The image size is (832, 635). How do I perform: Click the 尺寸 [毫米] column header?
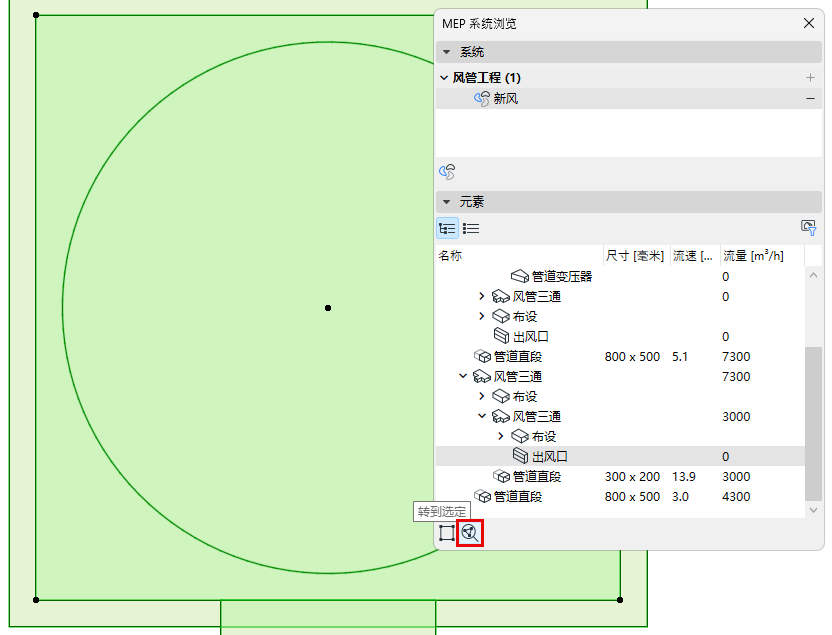[x=636, y=256]
